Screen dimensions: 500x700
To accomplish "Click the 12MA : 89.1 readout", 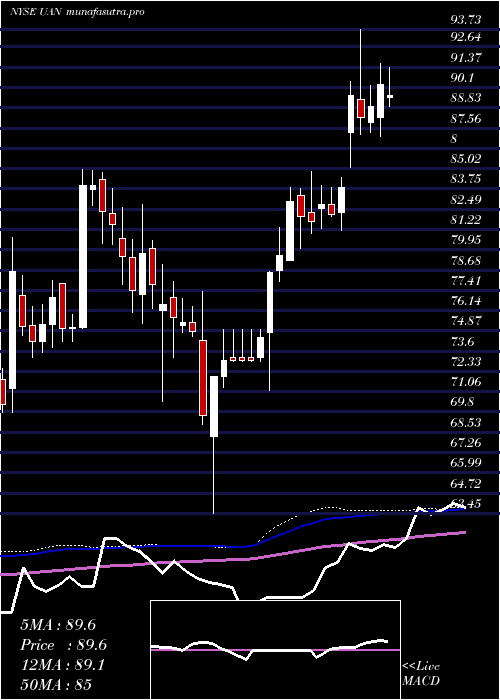I will [x=62, y=665].
